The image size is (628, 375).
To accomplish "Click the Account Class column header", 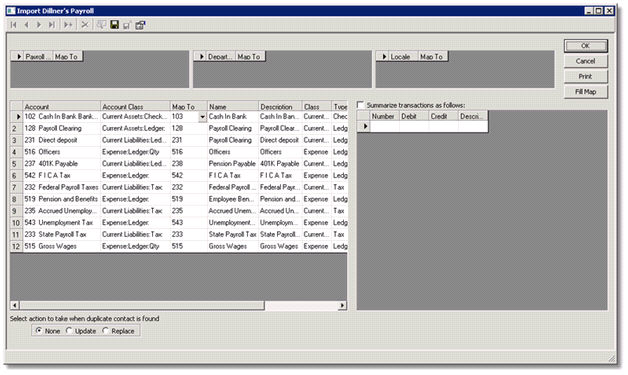I will coord(135,107).
